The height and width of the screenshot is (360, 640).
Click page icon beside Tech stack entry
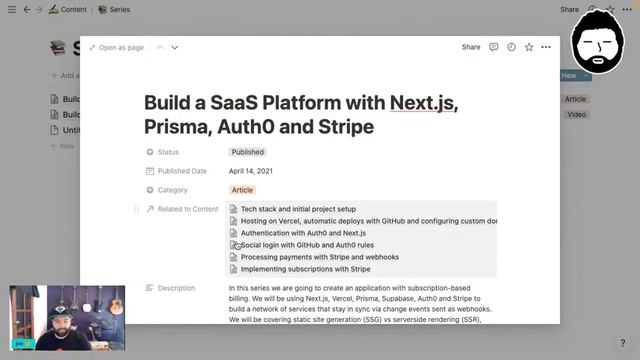[233, 209]
